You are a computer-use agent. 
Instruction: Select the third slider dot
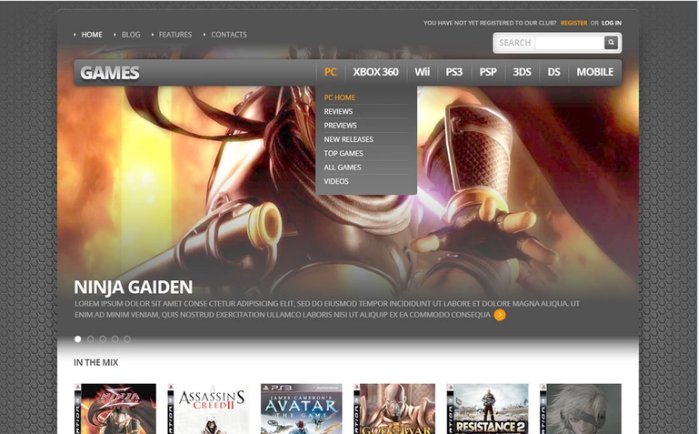tap(103, 339)
